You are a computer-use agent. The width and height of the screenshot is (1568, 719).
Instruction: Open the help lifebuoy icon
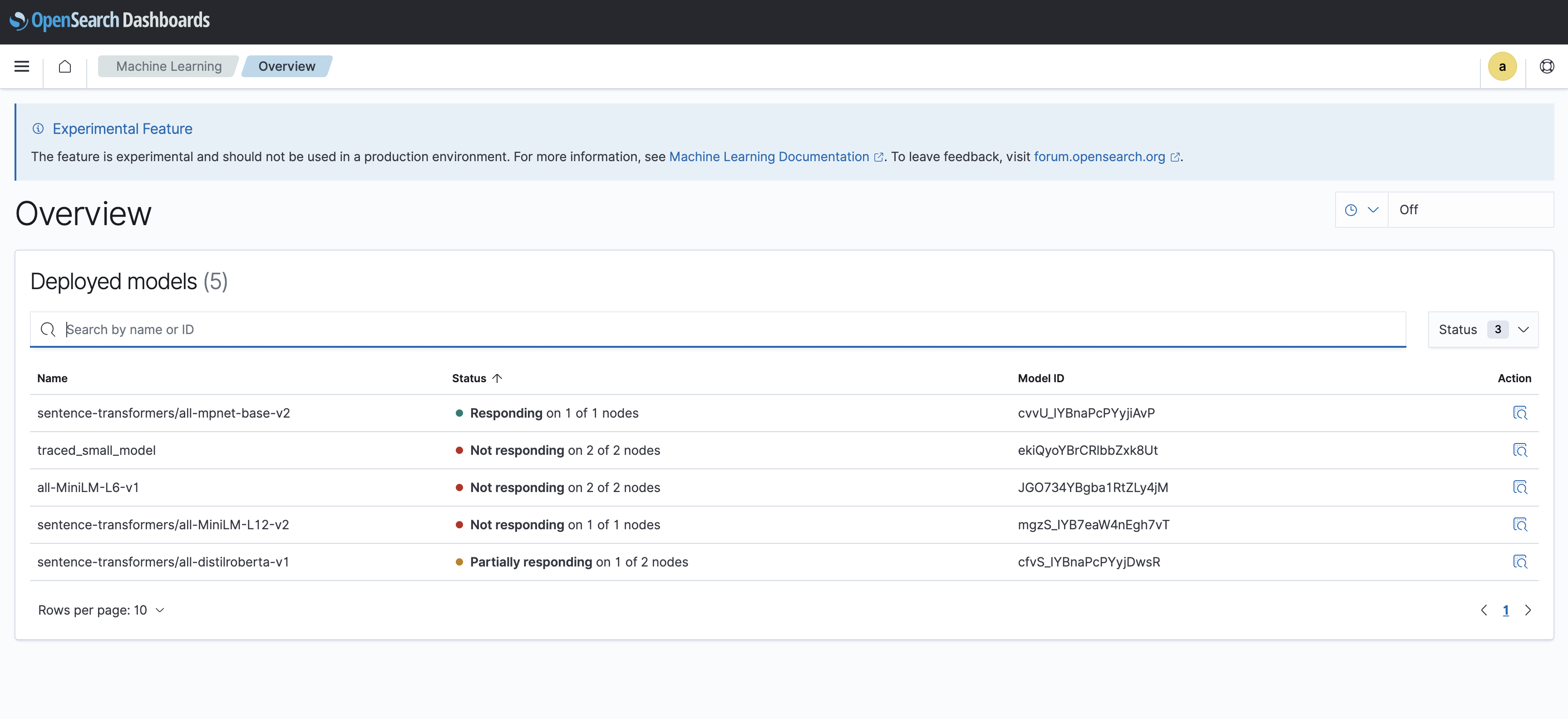pyautogui.click(x=1546, y=66)
